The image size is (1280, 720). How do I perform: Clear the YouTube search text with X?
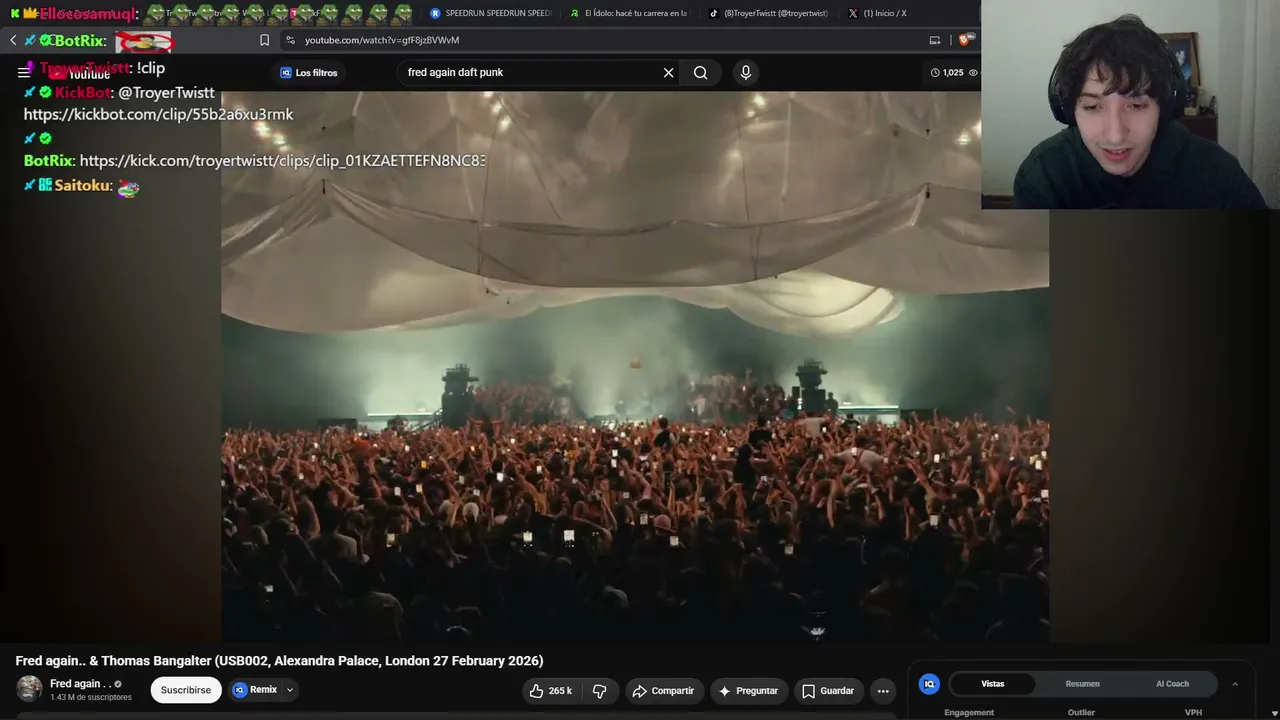coord(668,72)
